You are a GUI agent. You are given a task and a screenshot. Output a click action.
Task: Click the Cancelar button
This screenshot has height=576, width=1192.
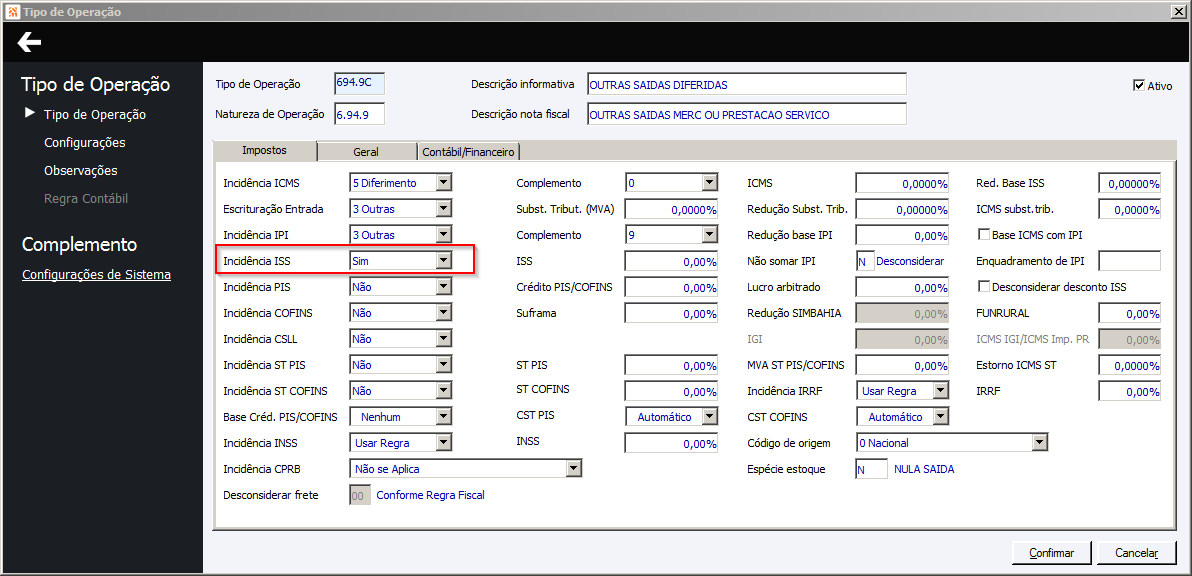1135,553
